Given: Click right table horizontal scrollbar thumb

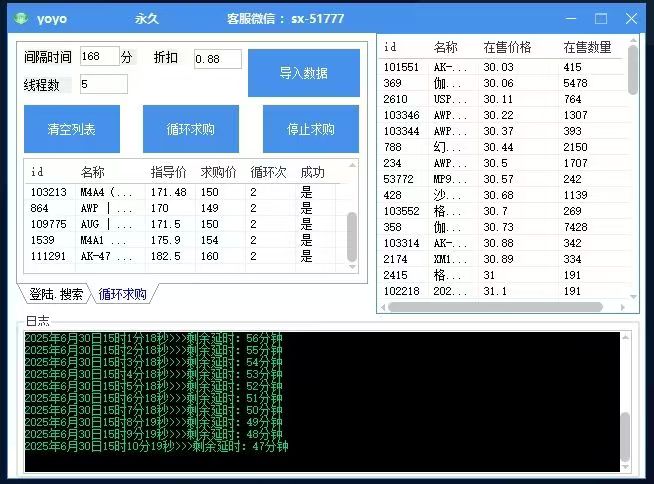Looking at the screenshot, I should tap(495, 307).
